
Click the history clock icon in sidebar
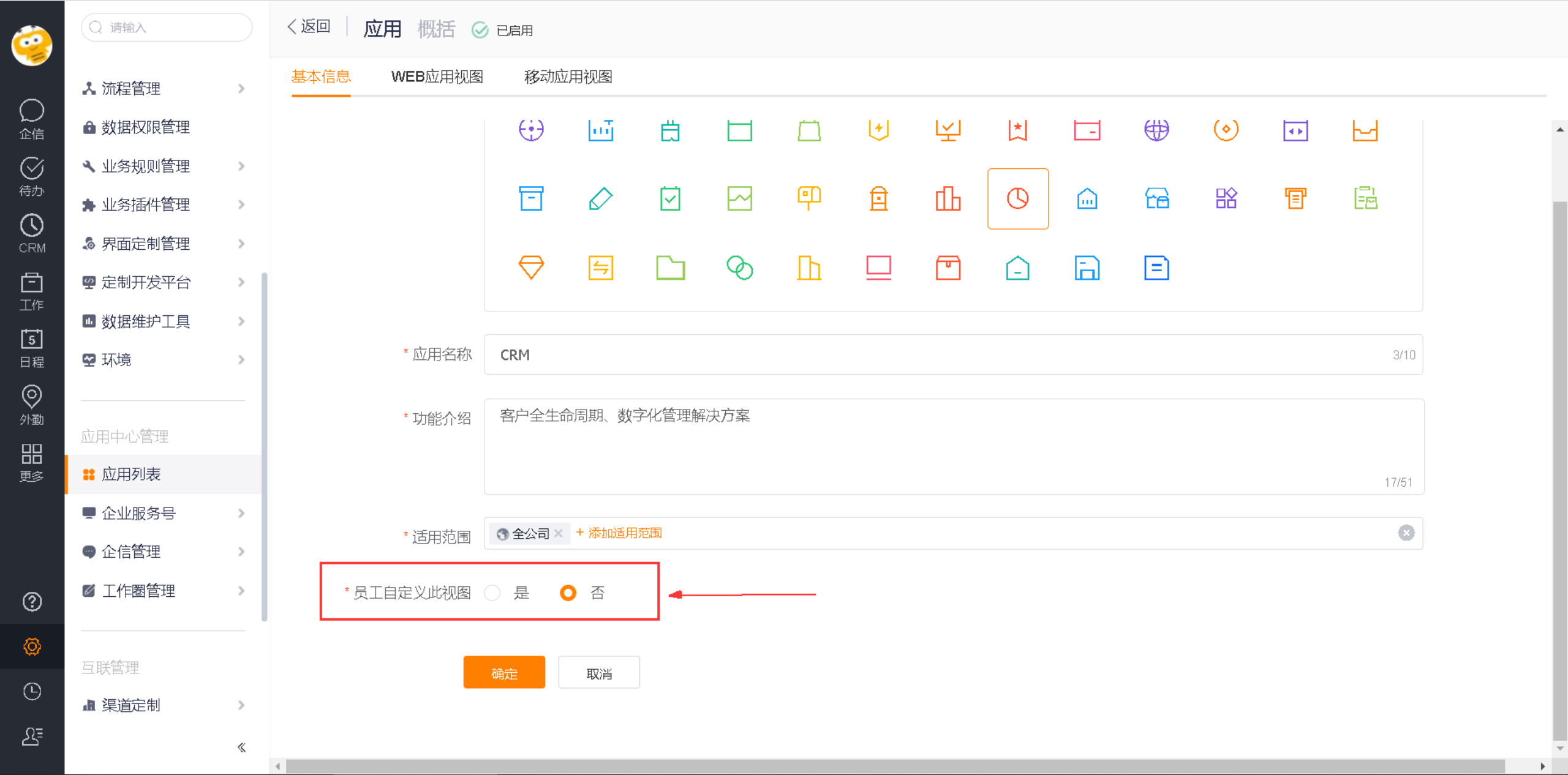(x=32, y=691)
